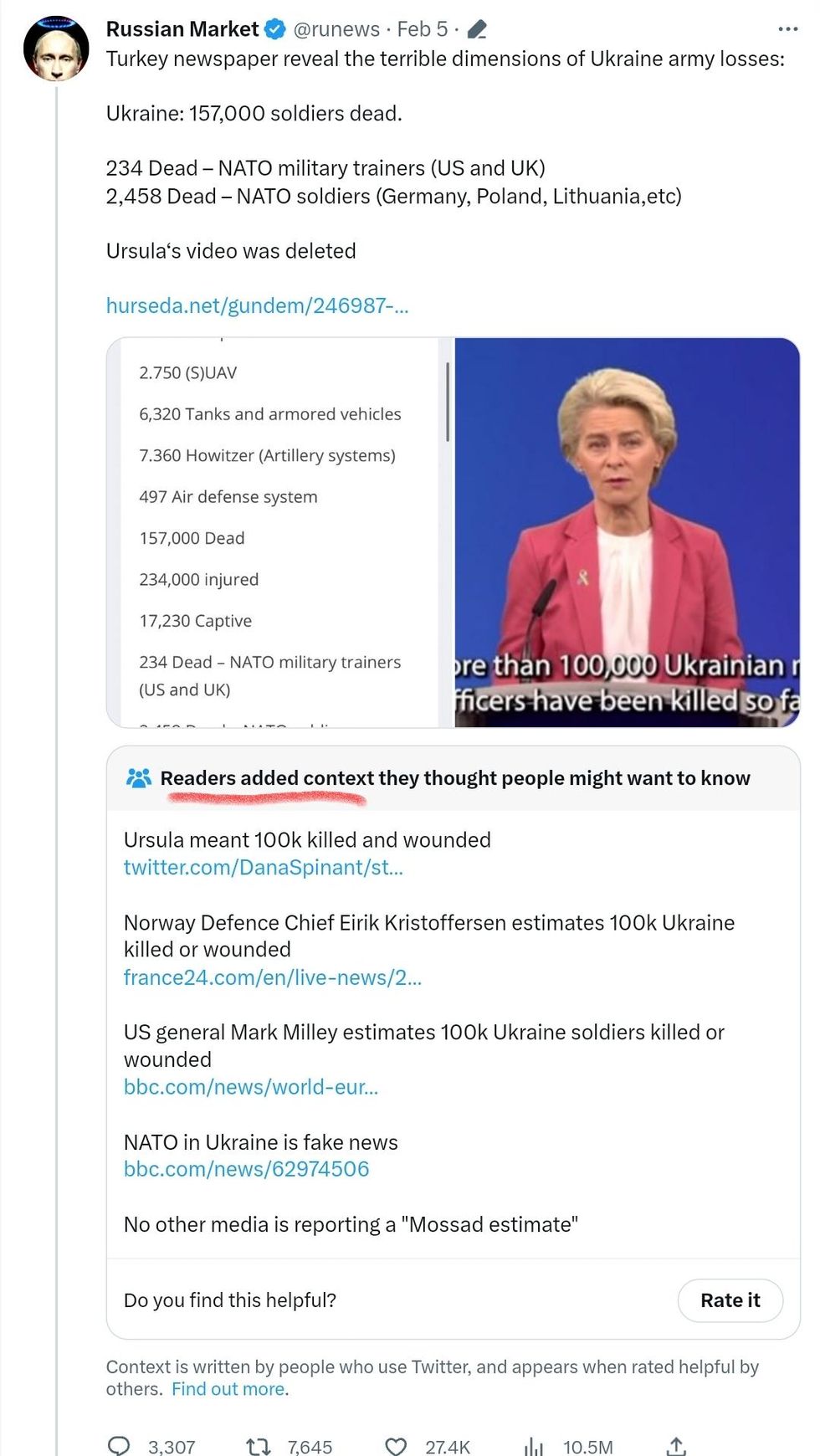Click Russian Market's profile avatar

click(54, 49)
